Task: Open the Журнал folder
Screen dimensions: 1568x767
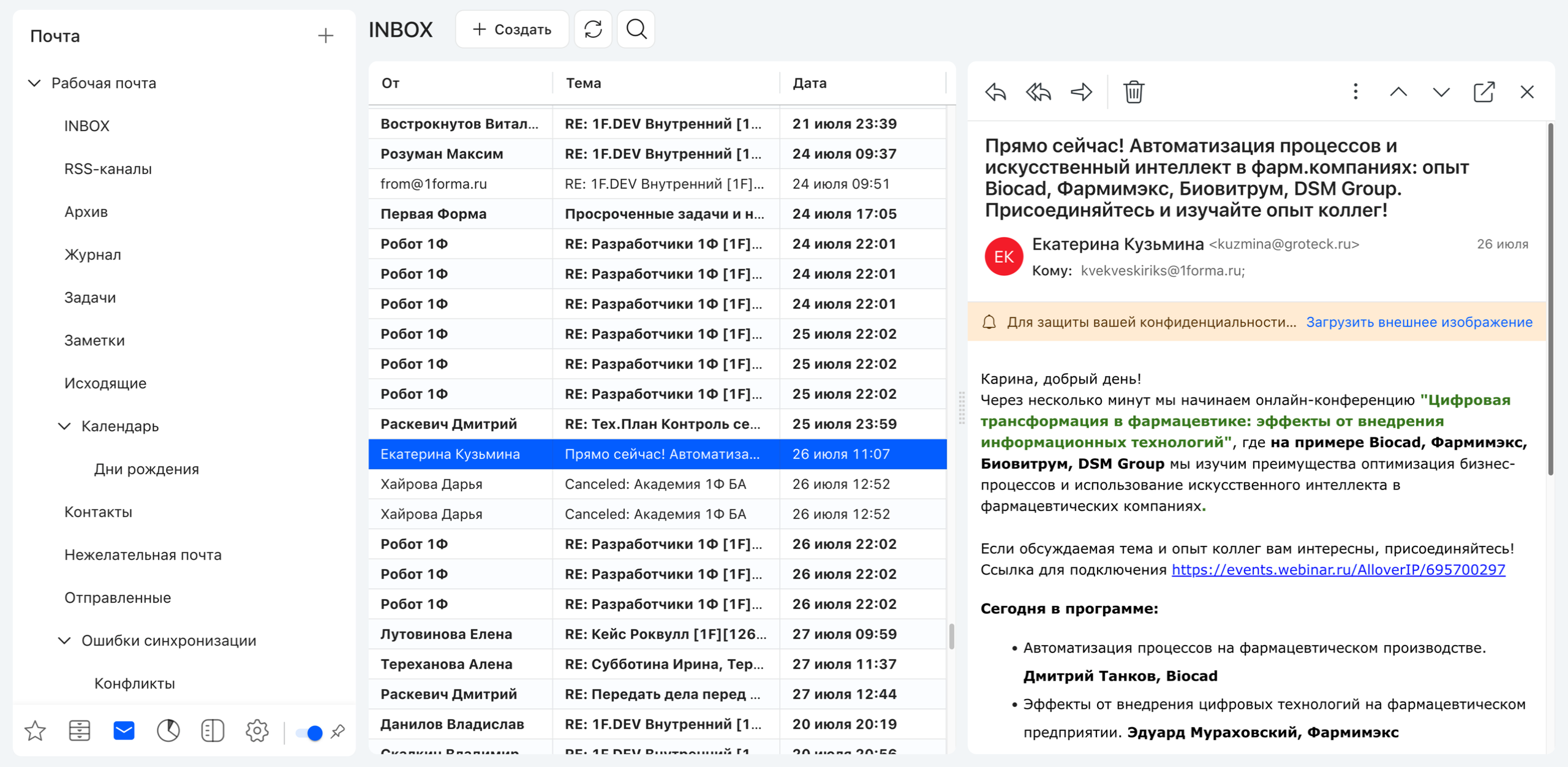Action: click(x=92, y=254)
